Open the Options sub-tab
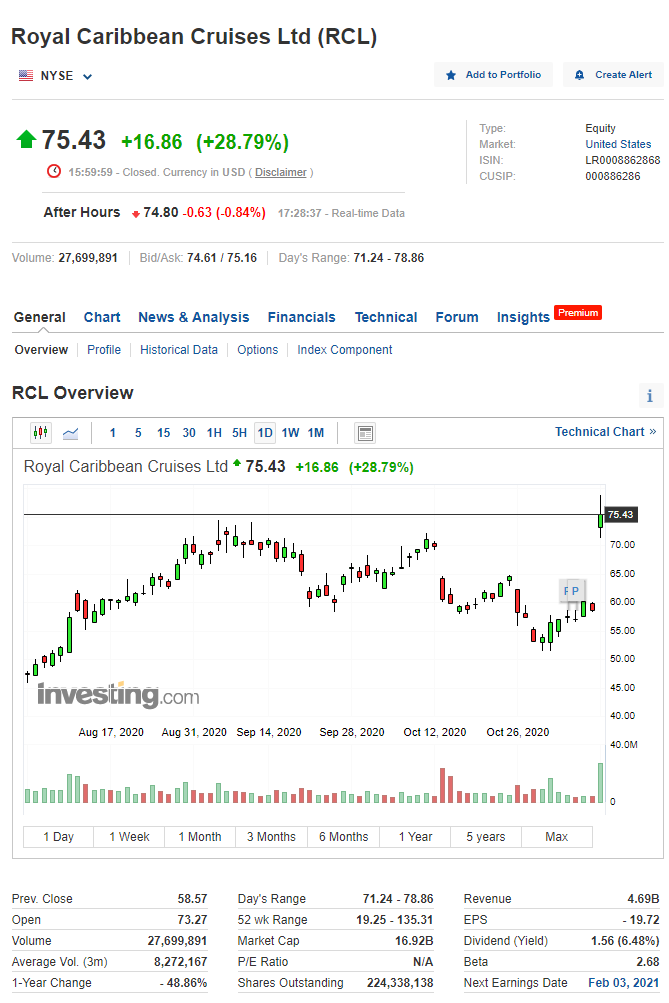Screen dimensions: 669x1003 point(258,350)
